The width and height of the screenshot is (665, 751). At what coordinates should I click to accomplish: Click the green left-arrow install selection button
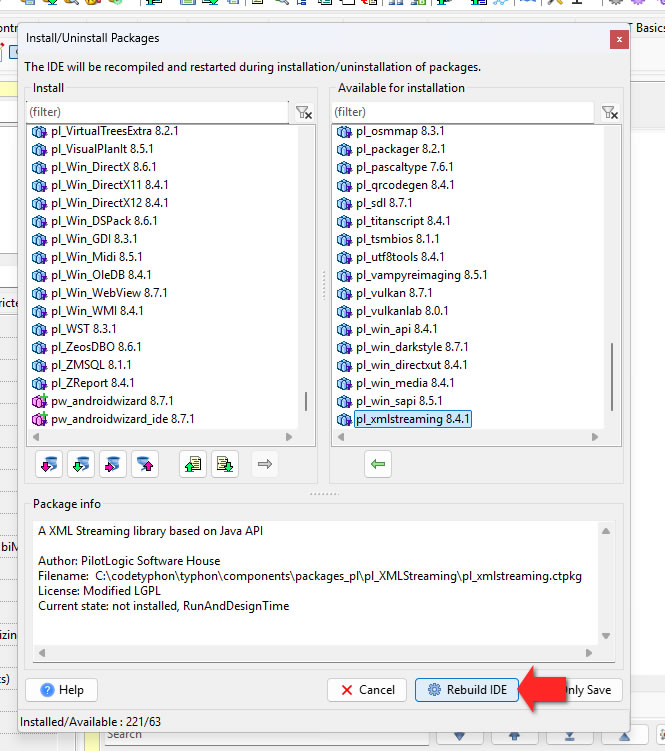click(x=377, y=463)
